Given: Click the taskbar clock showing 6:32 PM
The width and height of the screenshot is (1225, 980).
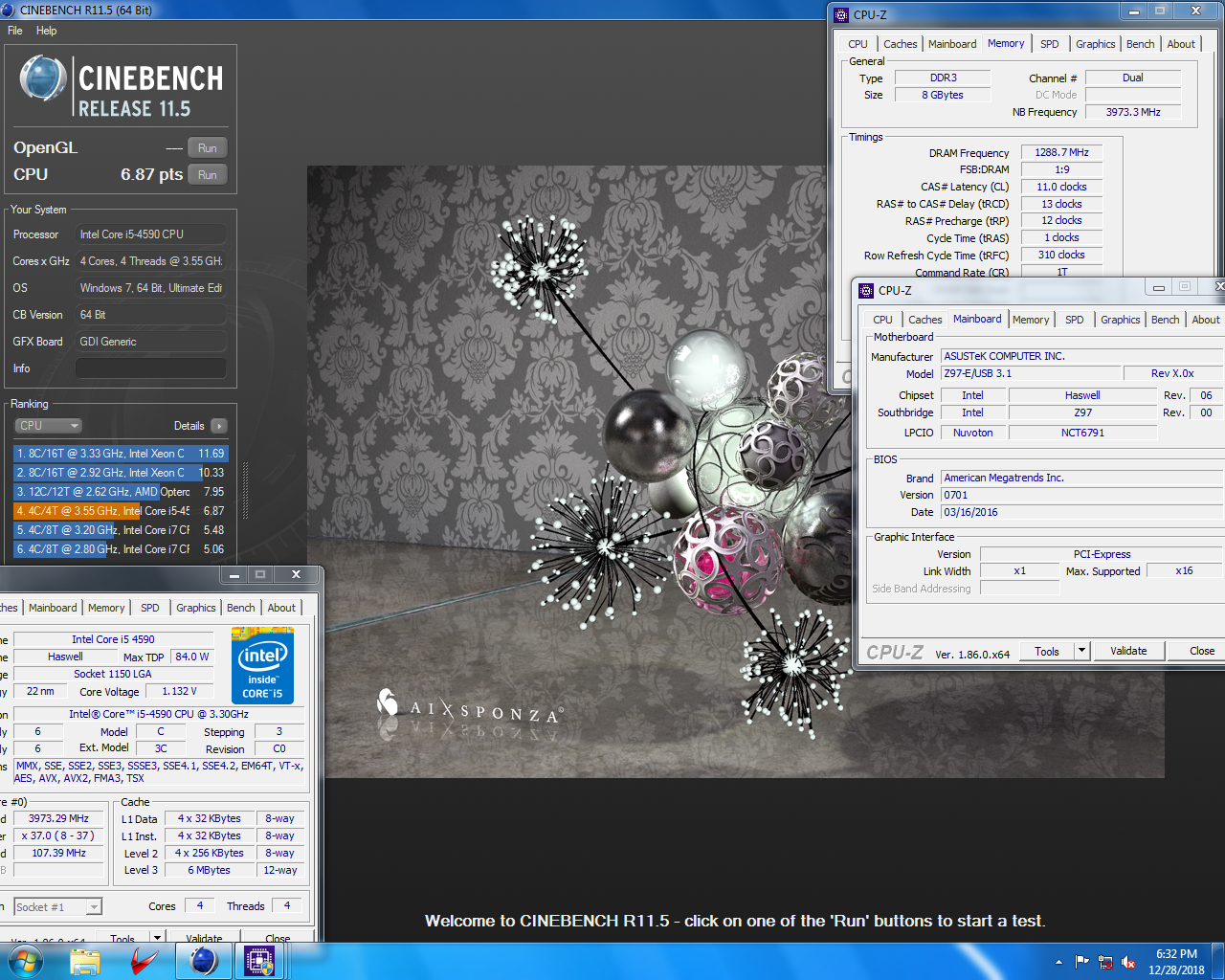Looking at the screenshot, I should click(x=1176, y=962).
